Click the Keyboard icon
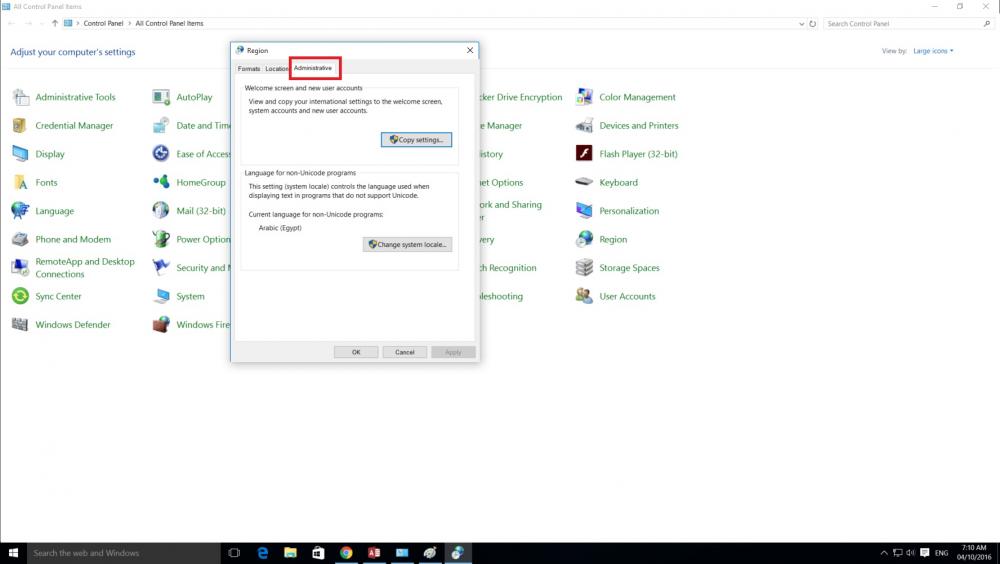1000x564 pixels. pyautogui.click(x=584, y=182)
